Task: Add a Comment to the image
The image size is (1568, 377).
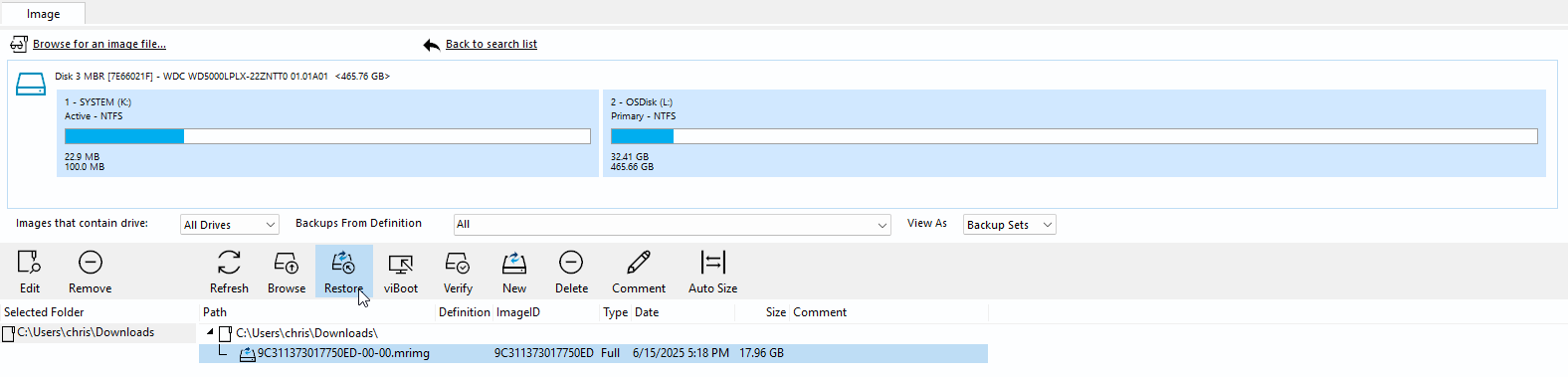Action: pyautogui.click(x=639, y=272)
